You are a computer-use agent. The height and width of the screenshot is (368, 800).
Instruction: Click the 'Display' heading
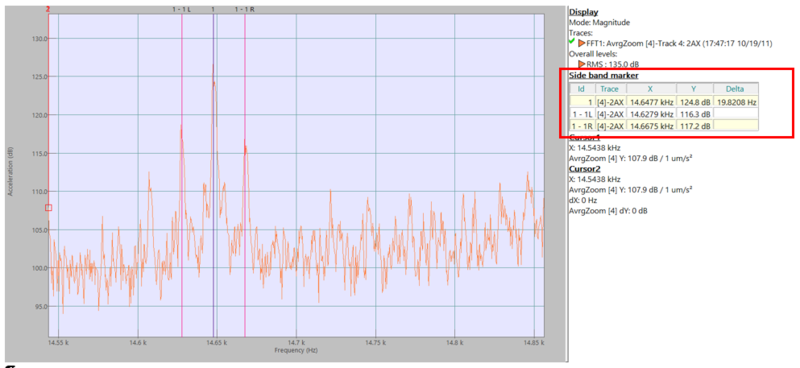pos(584,12)
